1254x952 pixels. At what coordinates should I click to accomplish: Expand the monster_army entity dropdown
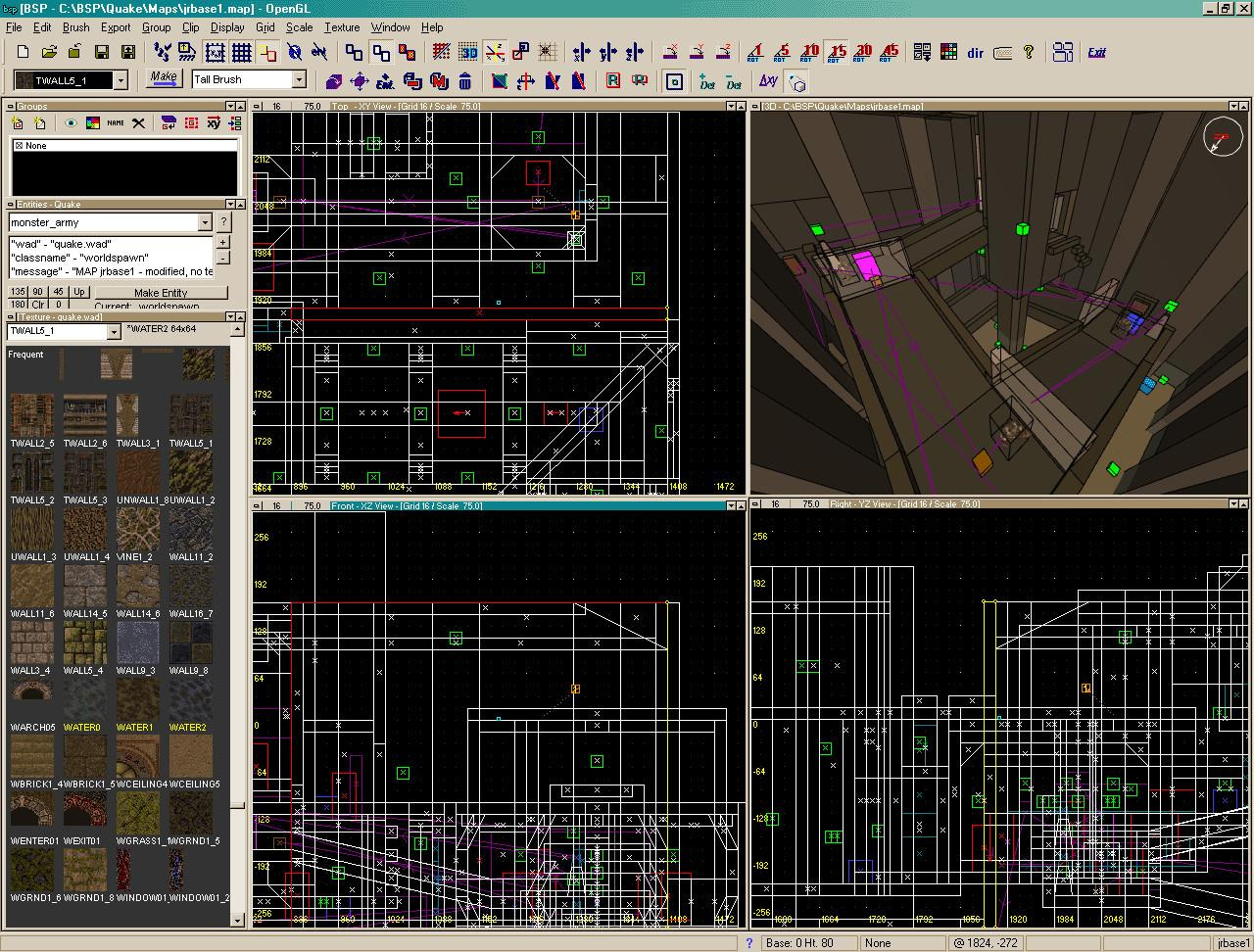[x=205, y=223]
